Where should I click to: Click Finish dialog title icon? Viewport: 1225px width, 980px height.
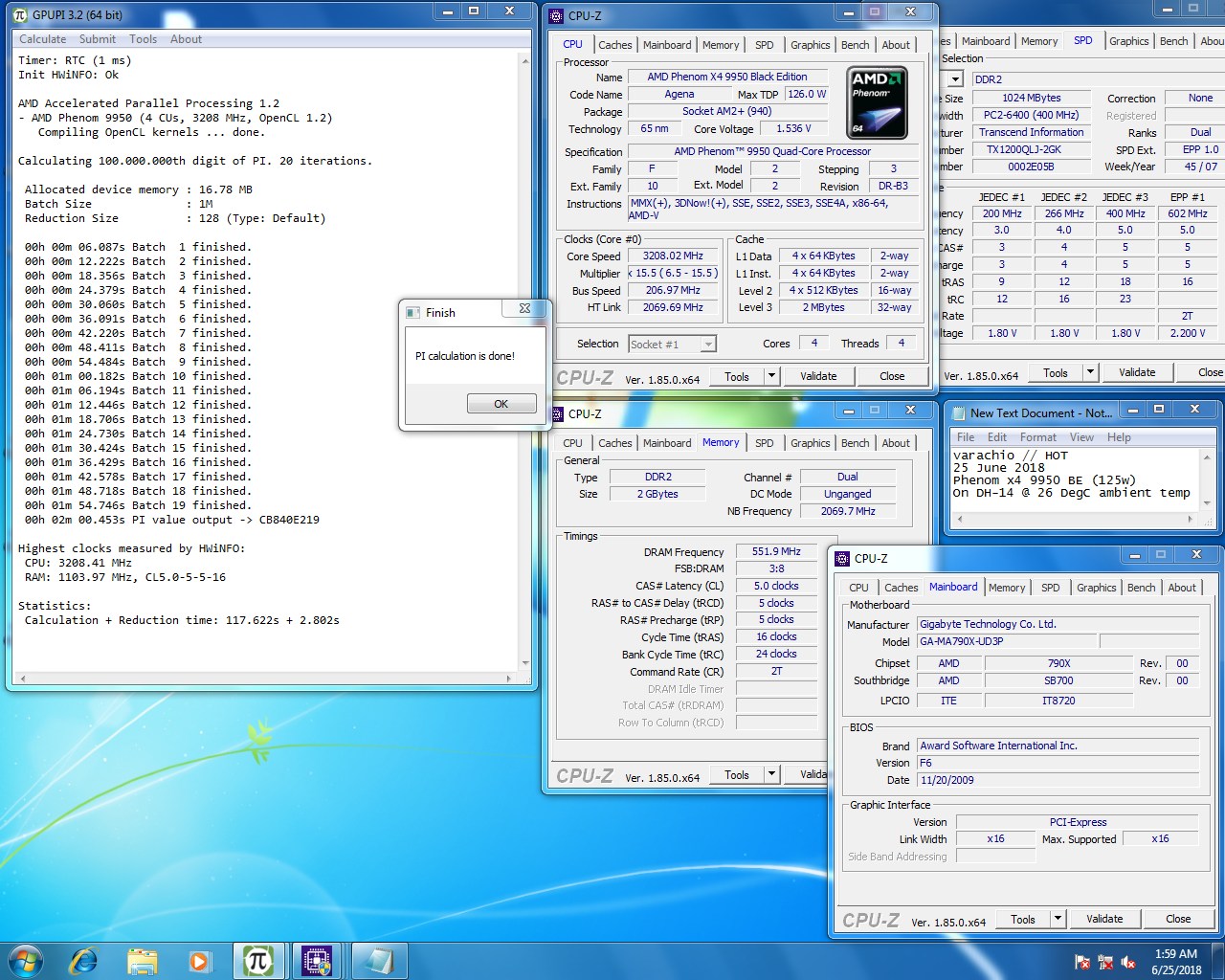tap(413, 313)
